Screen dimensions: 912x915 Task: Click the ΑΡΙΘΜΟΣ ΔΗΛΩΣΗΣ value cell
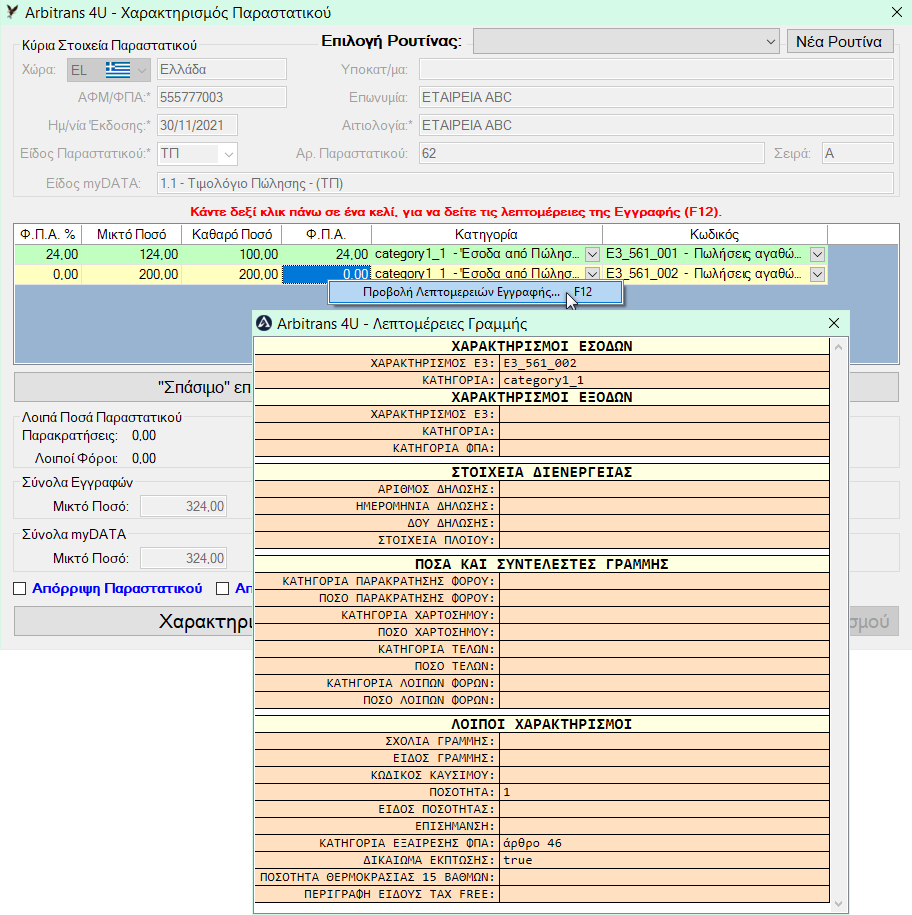[x=664, y=489]
